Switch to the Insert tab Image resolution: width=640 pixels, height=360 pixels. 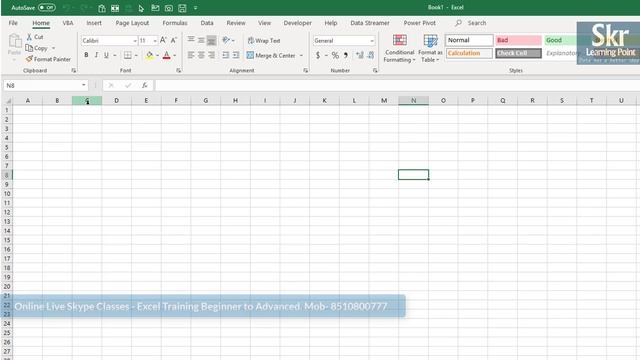[94, 23]
